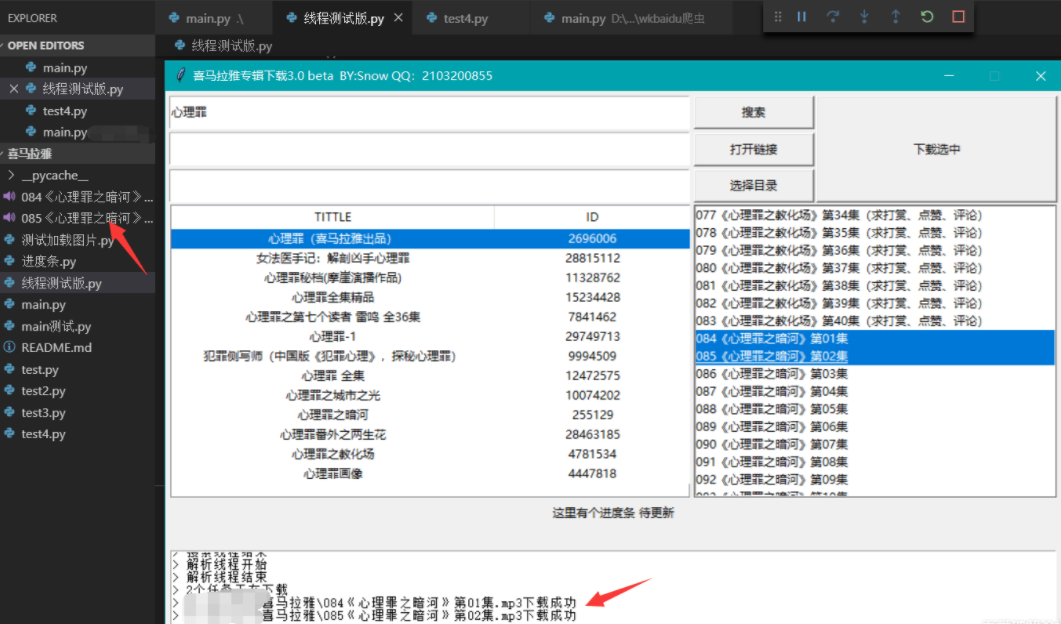Click the 下载选中 download button
1061x624 pixels.
936,149
